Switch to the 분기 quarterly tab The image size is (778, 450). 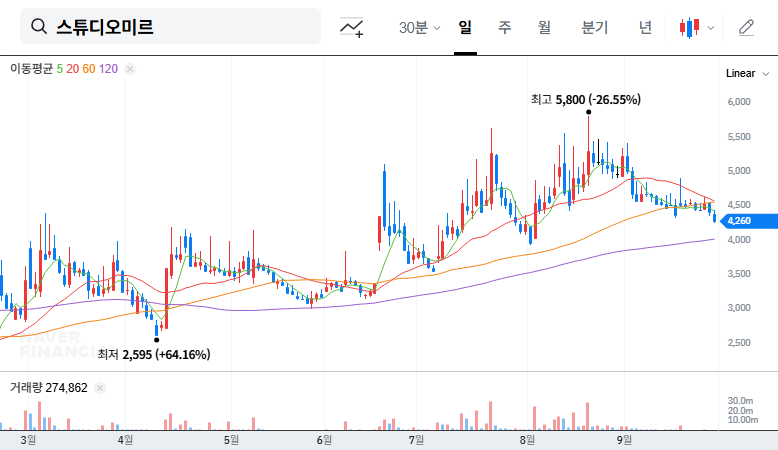point(594,27)
